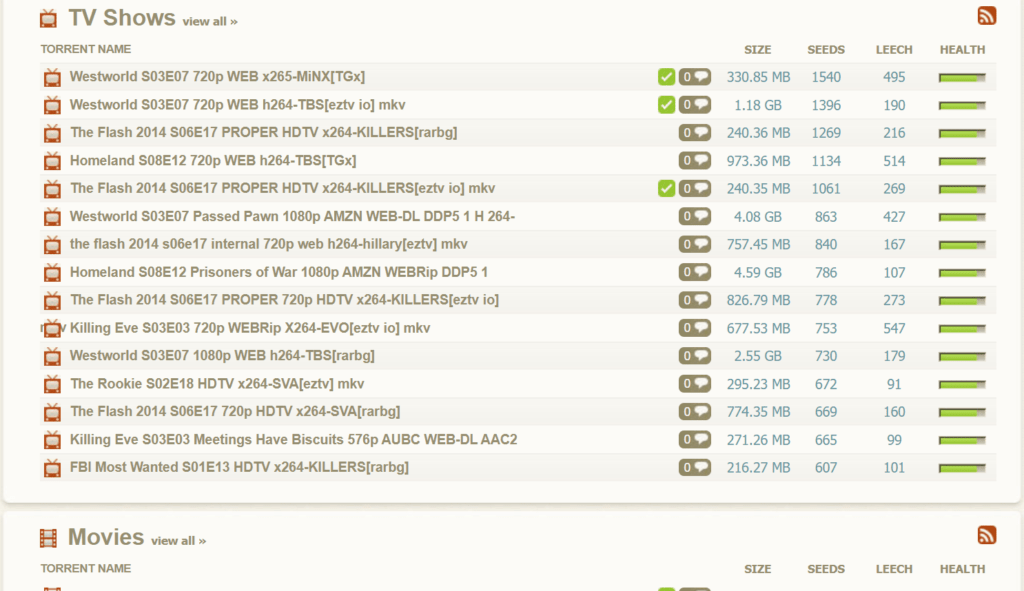Open The Flash 2014 S06E17 PROPER HDTV x264-KILLERS[rarbg]
Image resolution: width=1024 pixels, height=591 pixels.
click(264, 133)
